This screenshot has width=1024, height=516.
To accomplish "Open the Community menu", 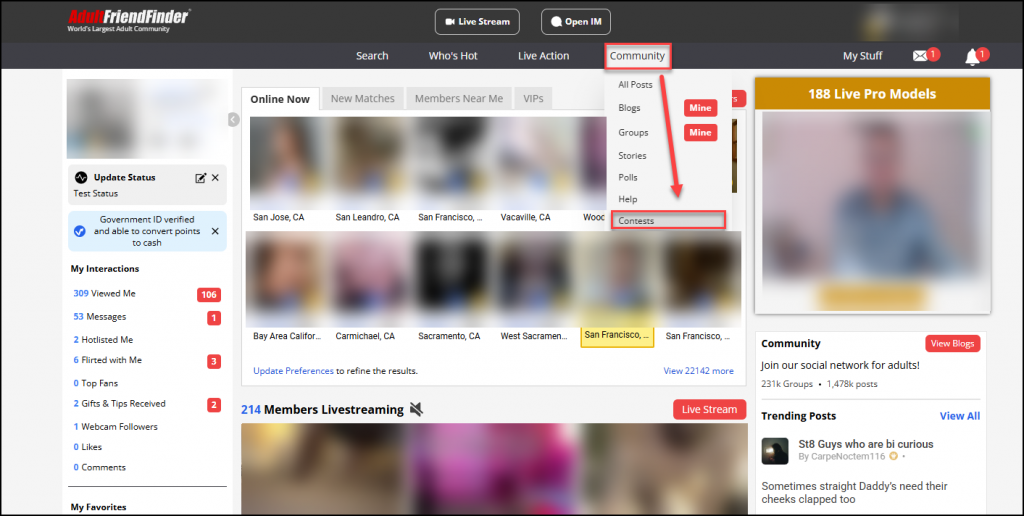I will [x=637, y=56].
